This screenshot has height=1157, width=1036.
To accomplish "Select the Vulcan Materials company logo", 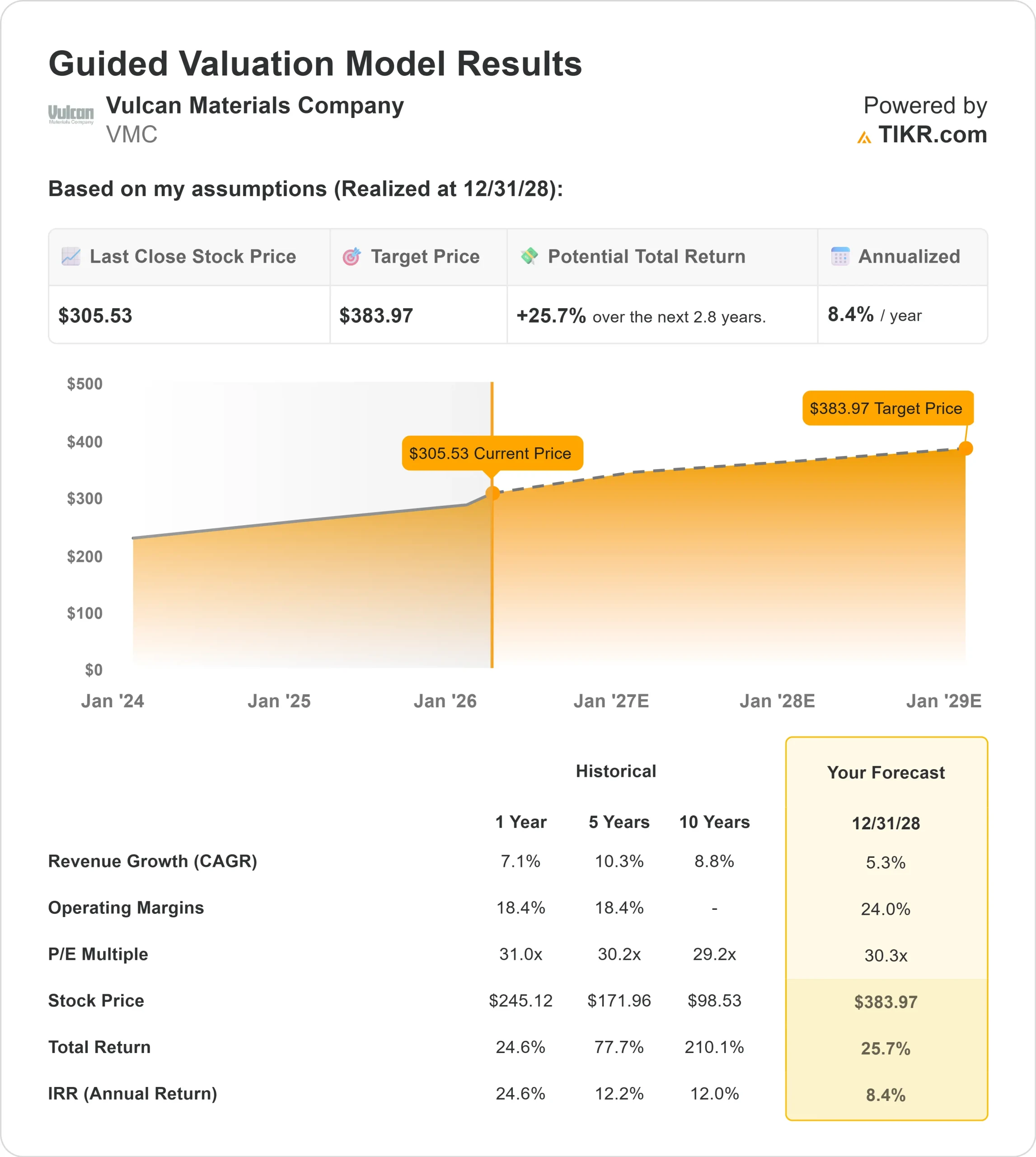I will (x=71, y=114).
